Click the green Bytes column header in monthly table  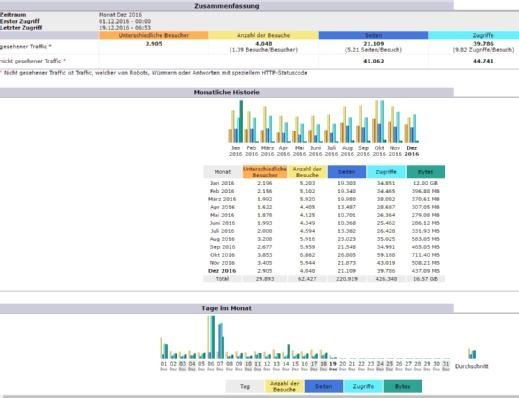[x=426, y=172]
